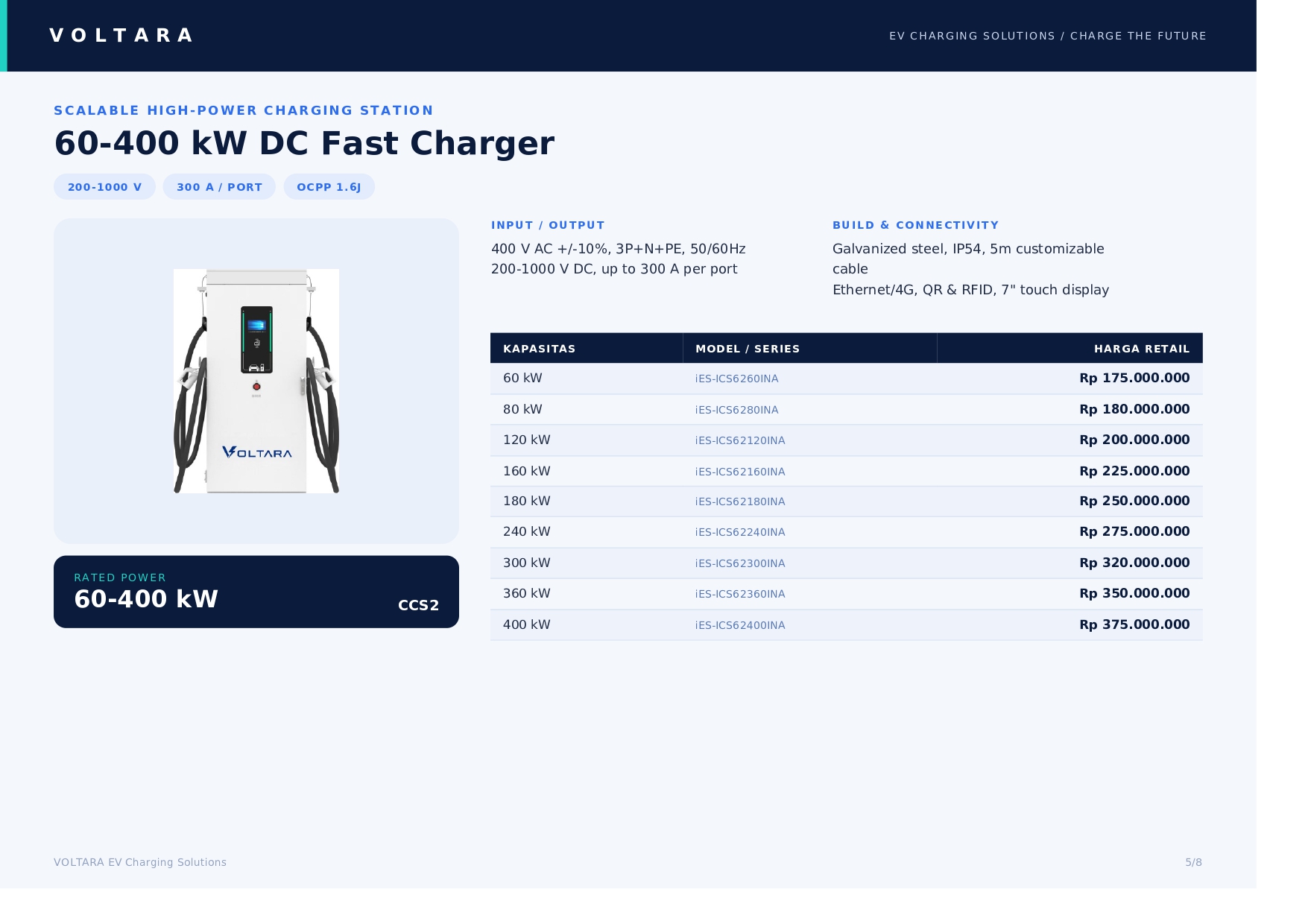Click the 60-400 kW rated power value

tap(146, 599)
